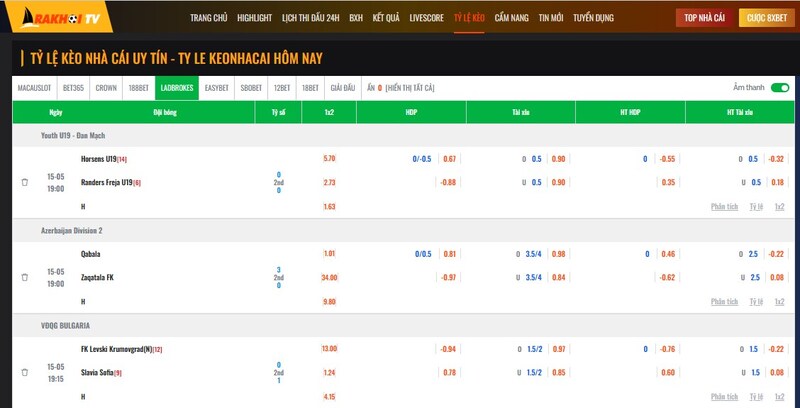
Task: Click the -0.97 HDP odds for Zaqatala
Action: 448,277
